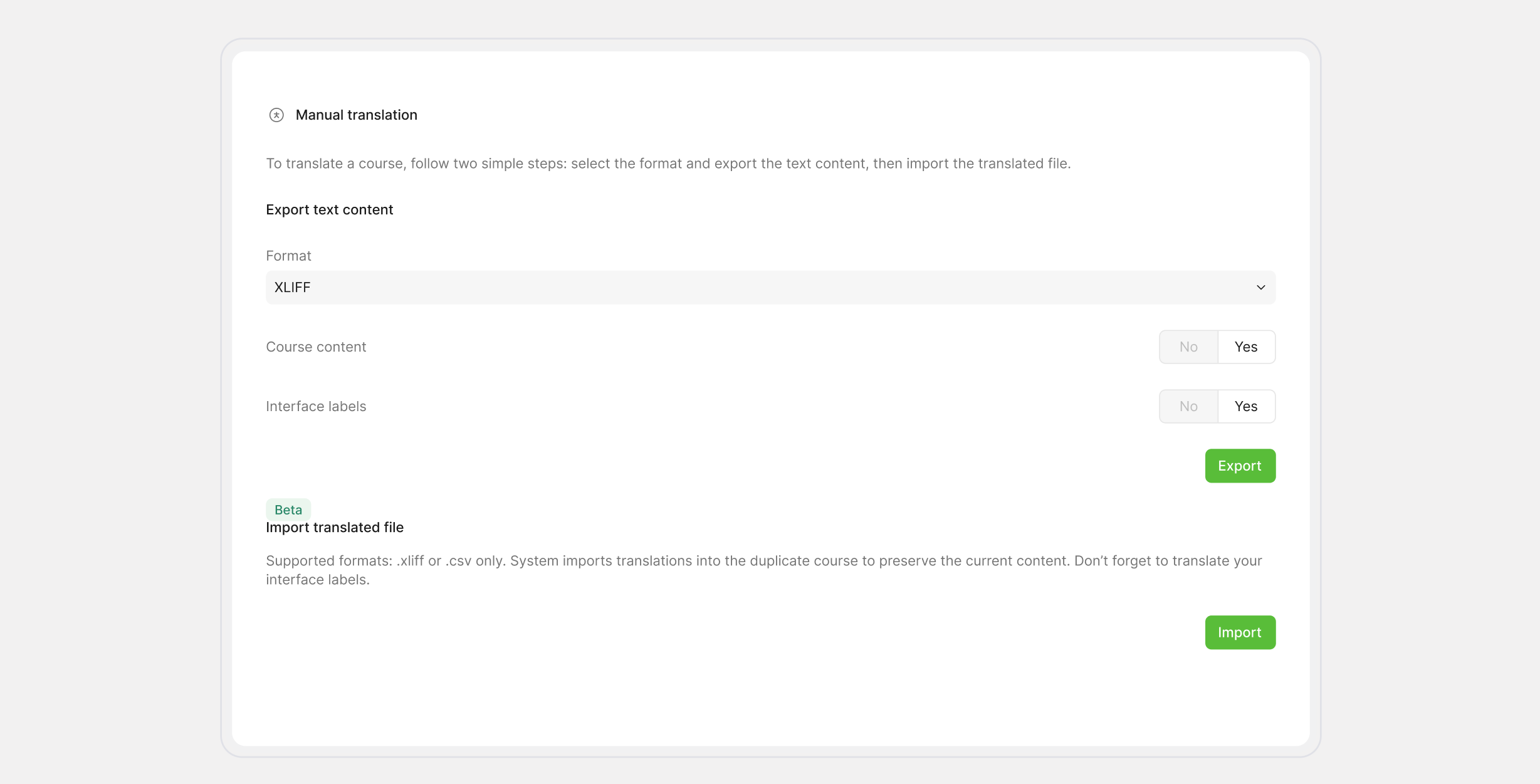Click the Course content label
Screen dimensions: 1540x784
point(316,347)
